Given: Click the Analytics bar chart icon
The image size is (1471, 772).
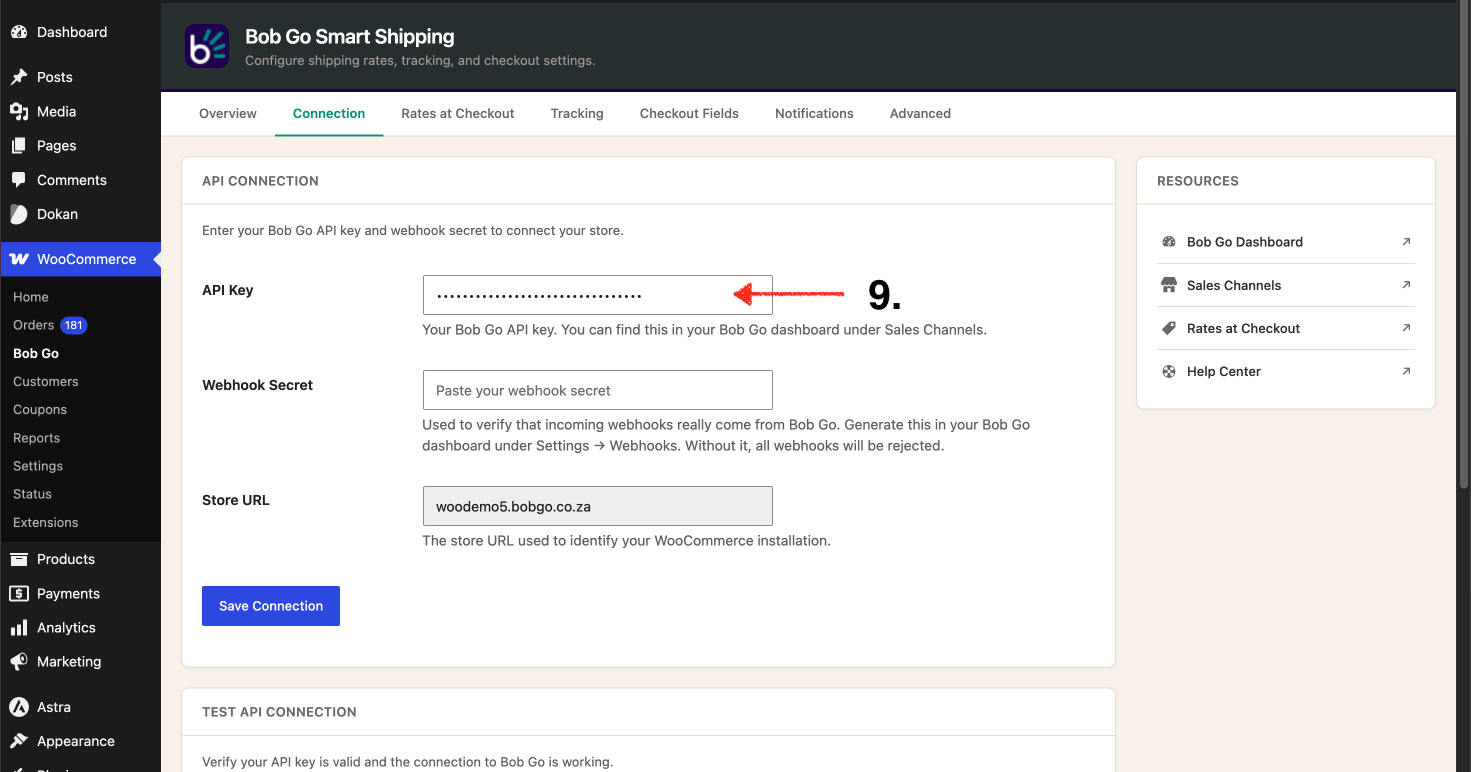Looking at the screenshot, I should (18, 628).
